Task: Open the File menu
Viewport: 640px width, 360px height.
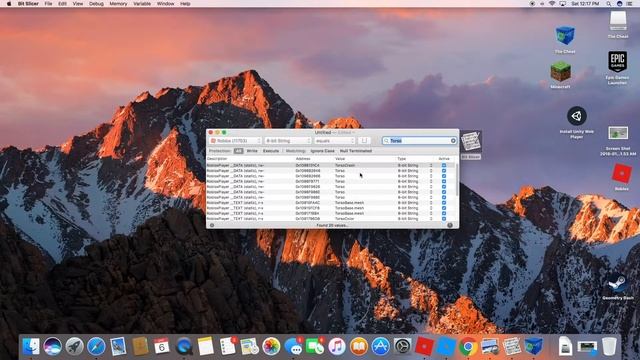Action: (x=48, y=4)
